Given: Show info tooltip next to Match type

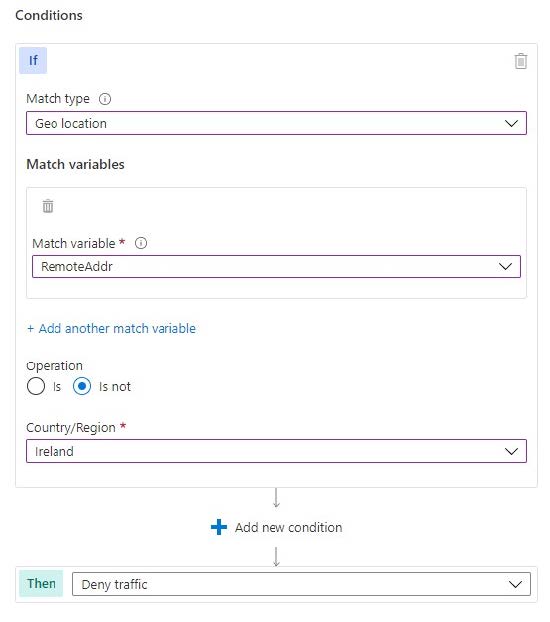Looking at the screenshot, I should [x=105, y=99].
